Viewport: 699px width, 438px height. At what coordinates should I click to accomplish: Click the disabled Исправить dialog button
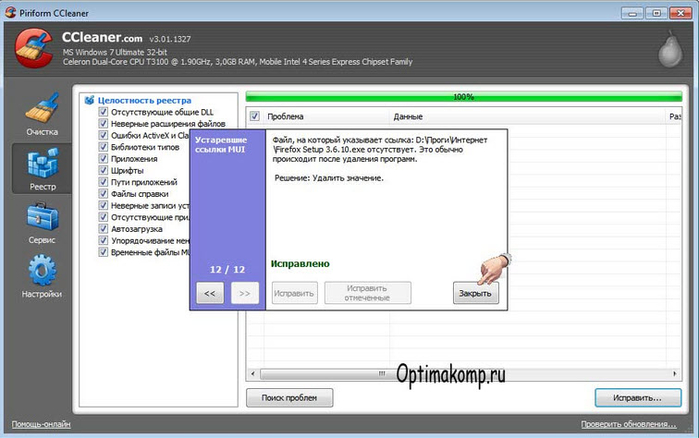coord(295,293)
